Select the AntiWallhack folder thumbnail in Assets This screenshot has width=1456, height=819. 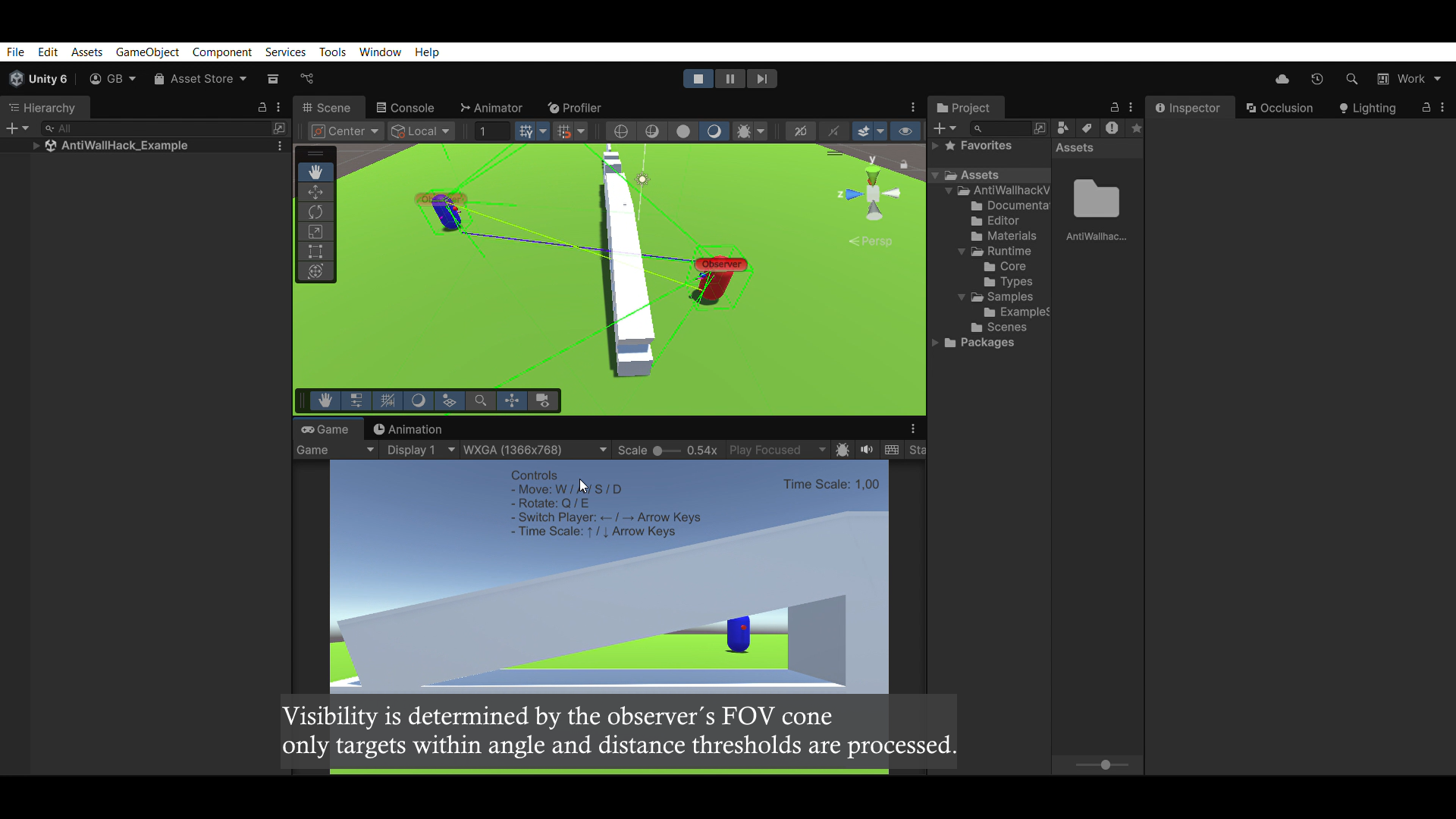click(x=1096, y=199)
